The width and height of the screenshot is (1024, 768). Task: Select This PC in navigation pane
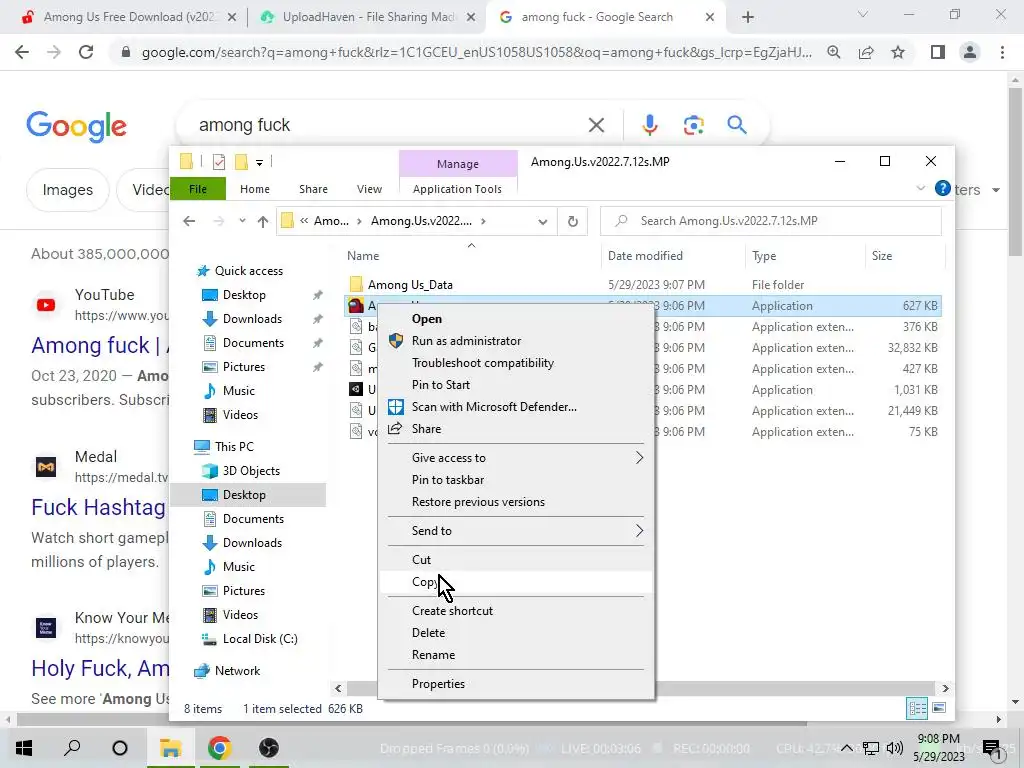click(234, 447)
